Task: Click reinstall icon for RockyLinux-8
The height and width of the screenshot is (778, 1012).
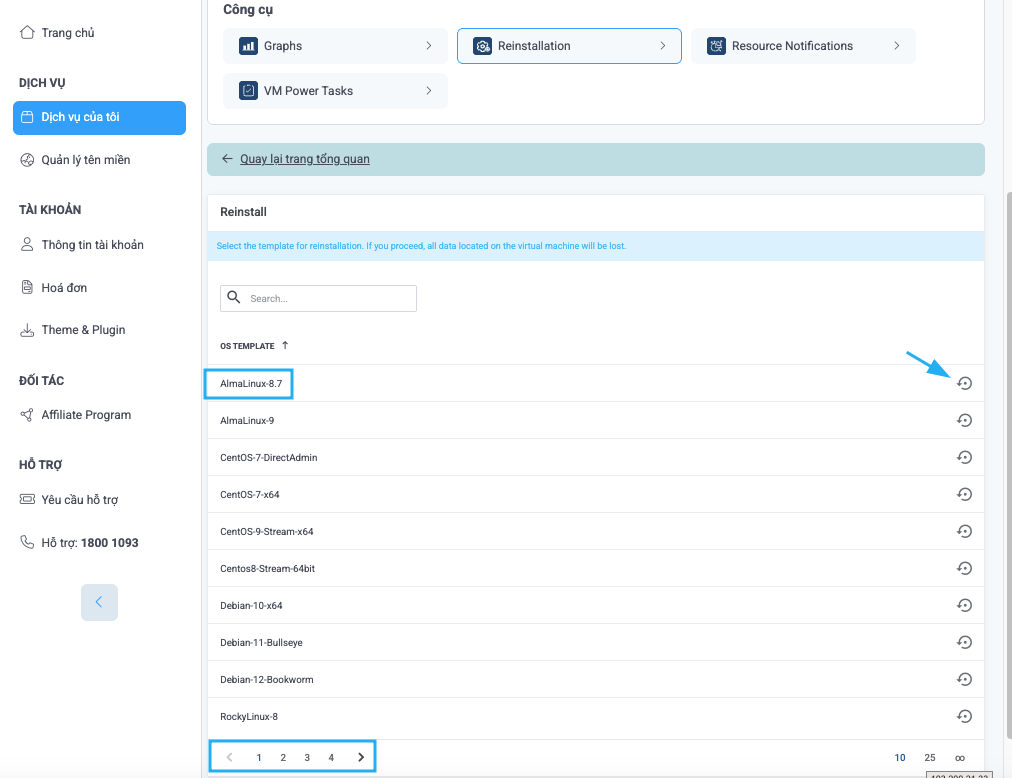Action: click(x=964, y=716)
